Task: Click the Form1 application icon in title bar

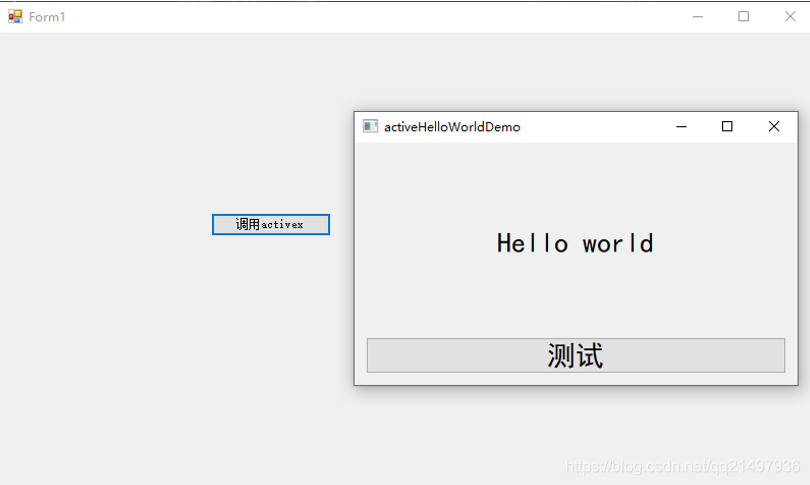Action: (x=15, y=17)
